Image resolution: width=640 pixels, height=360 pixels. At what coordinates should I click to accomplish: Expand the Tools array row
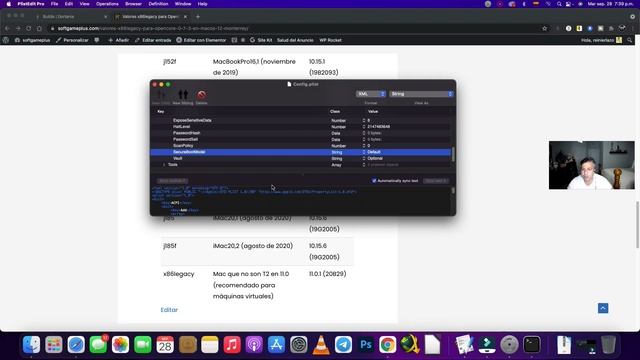pyautogui.click(x=164, y=165)
